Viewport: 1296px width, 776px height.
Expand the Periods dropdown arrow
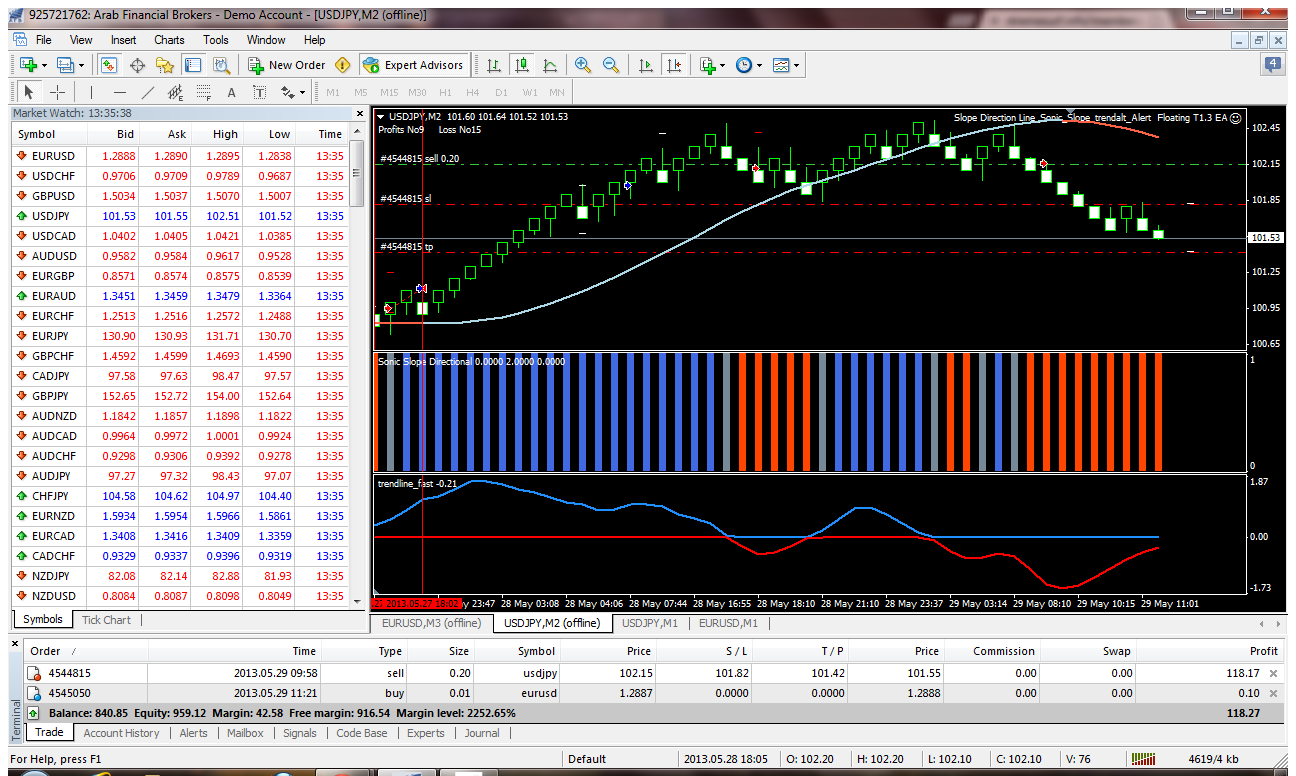pos(759,65)
